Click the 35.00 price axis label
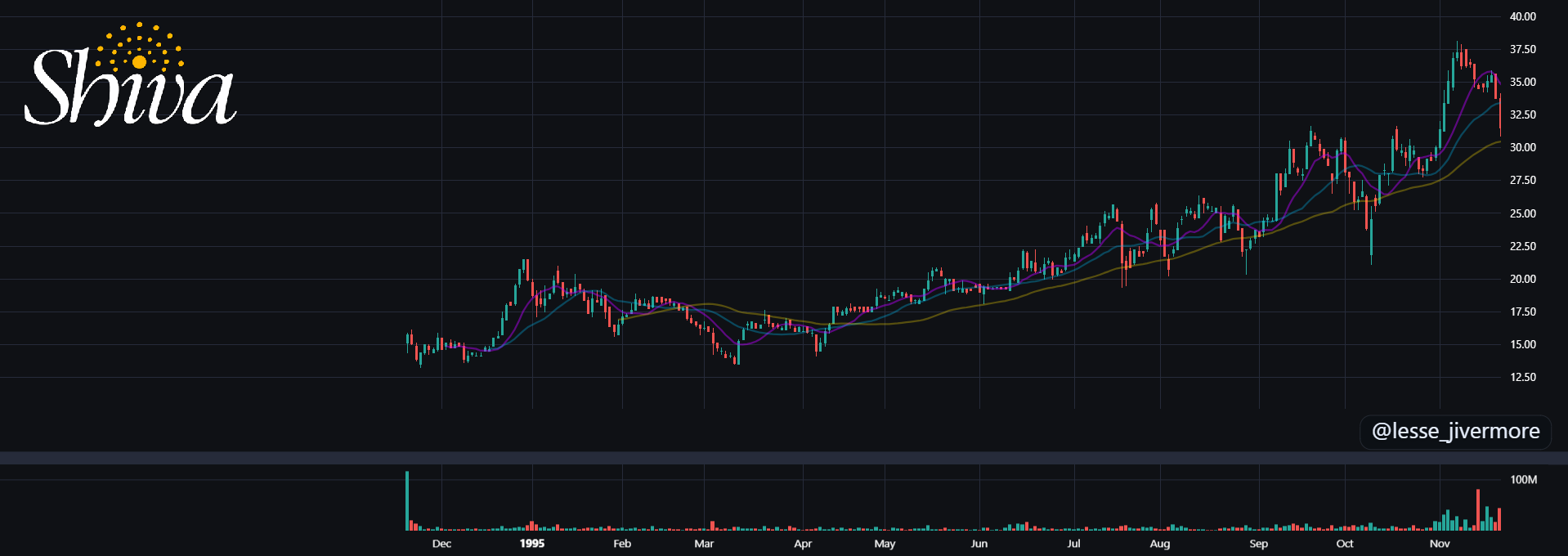The height and width of the screenshot is (556, 1568). (1522, 82)
